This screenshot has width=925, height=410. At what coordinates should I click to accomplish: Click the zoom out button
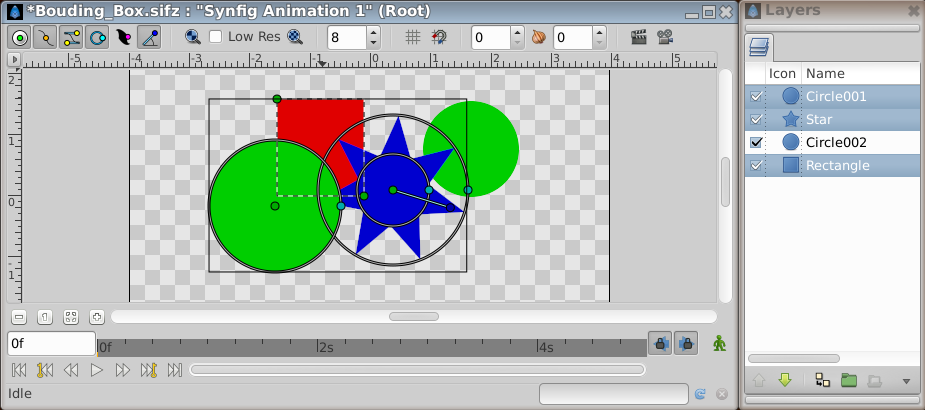click(x=19, y=317)
